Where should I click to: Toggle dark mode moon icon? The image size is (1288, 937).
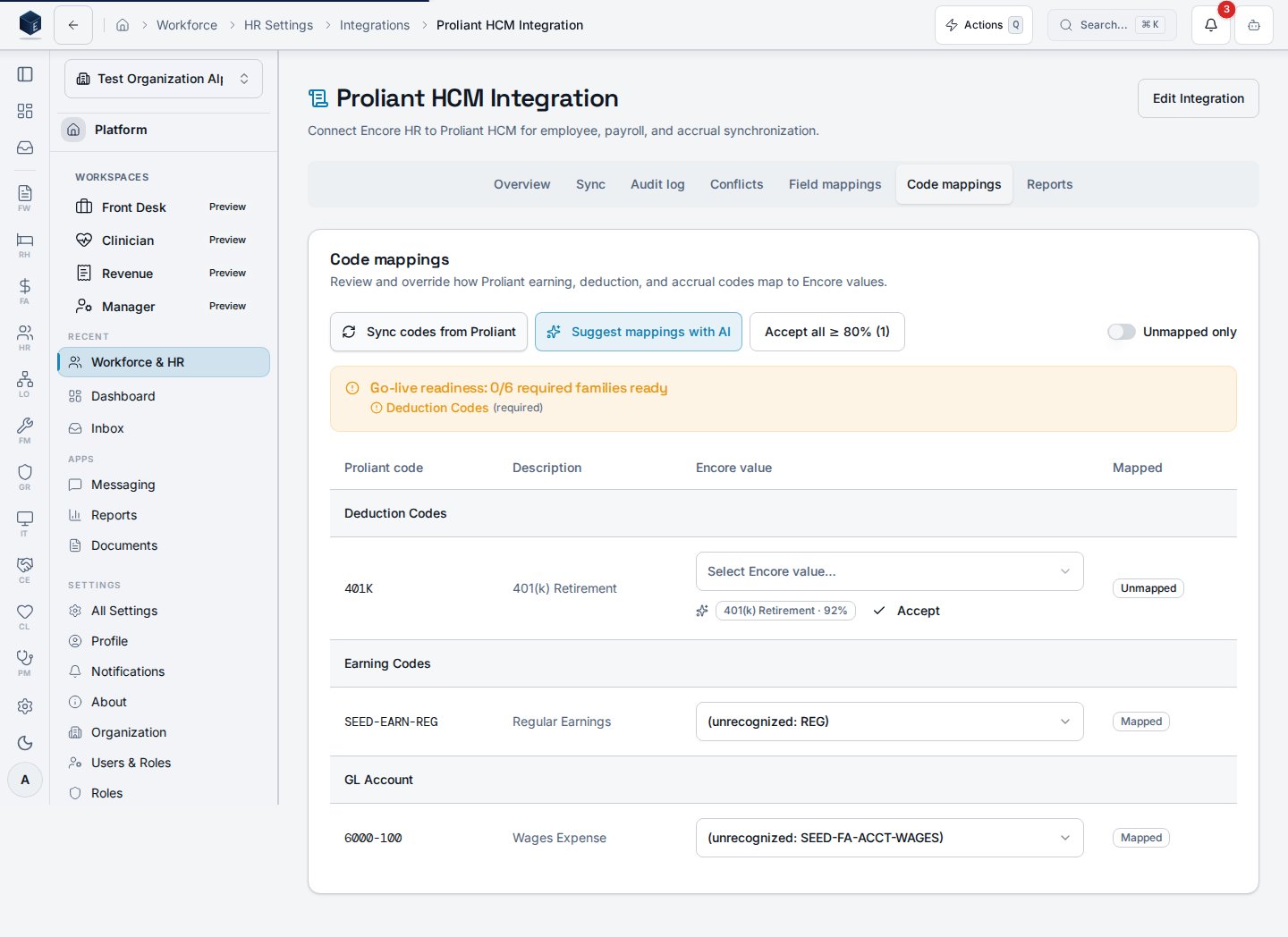(x=25, y=743)
